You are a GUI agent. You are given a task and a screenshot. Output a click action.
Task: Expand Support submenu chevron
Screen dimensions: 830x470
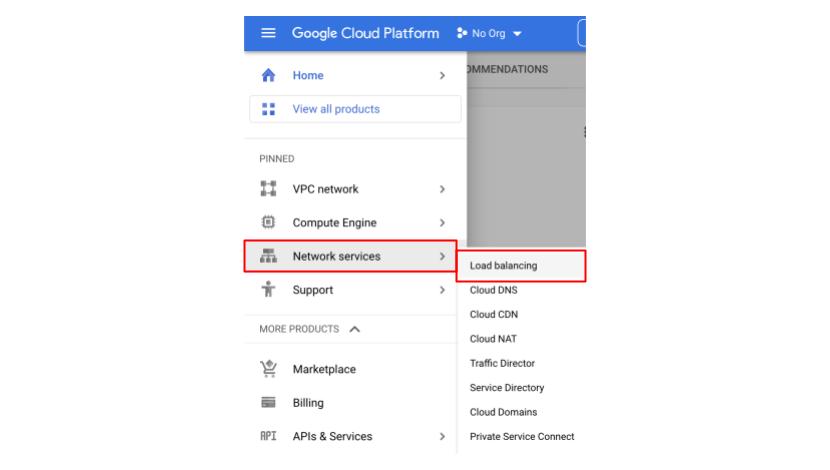click(442, 290)
